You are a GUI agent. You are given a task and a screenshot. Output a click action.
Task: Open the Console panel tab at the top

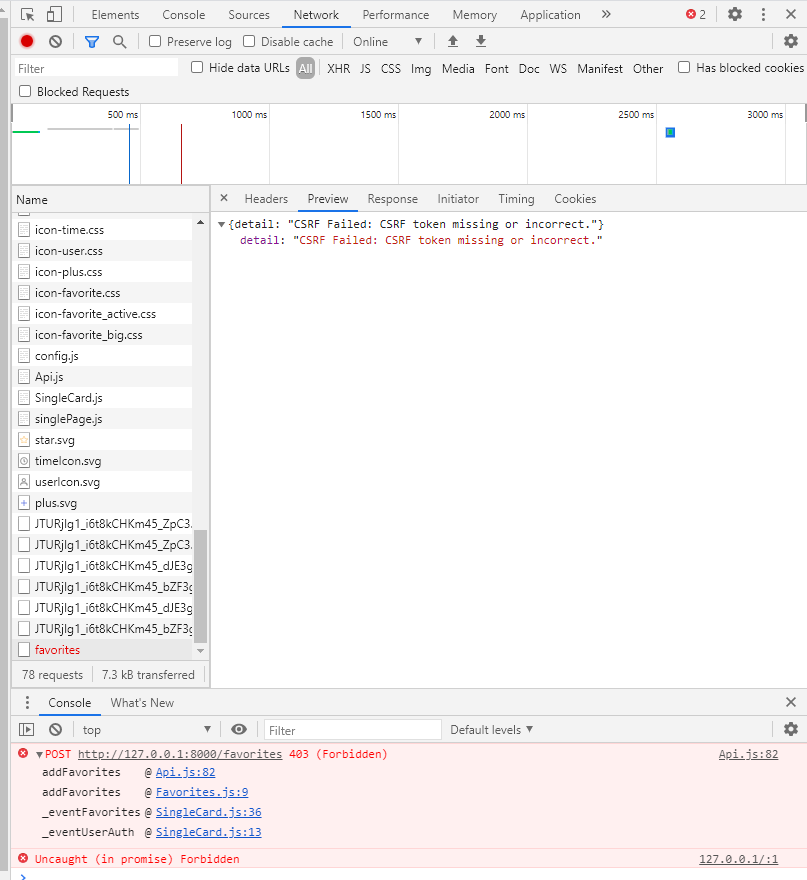(x=183, y=15)
